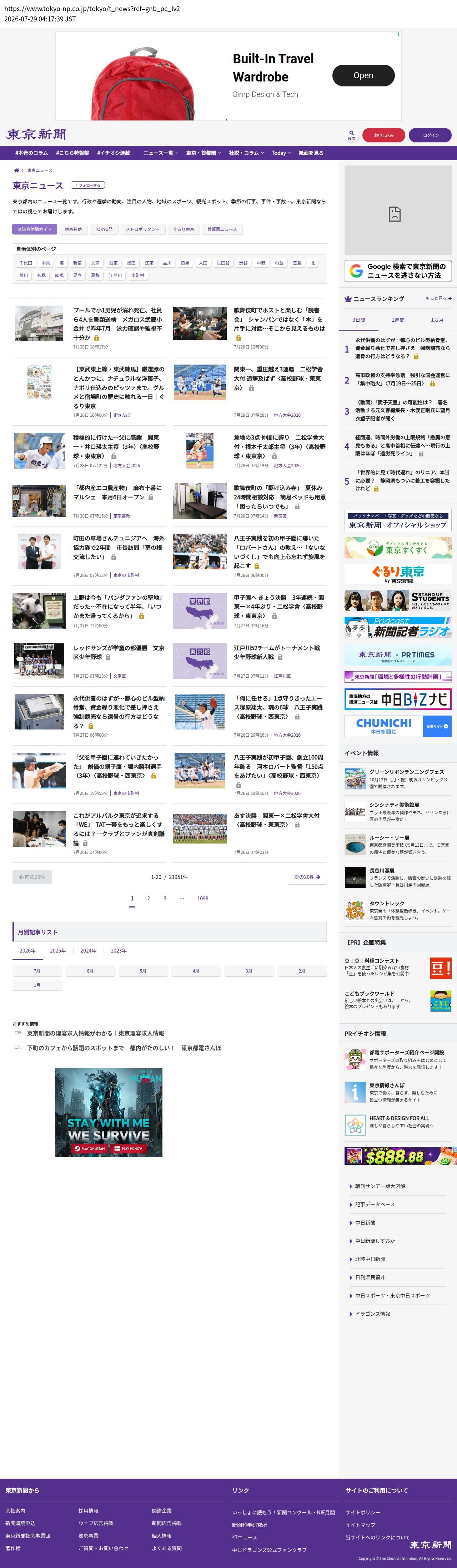Open the Podcast 新聞記者ラジオ banner

tap(398, 628)
